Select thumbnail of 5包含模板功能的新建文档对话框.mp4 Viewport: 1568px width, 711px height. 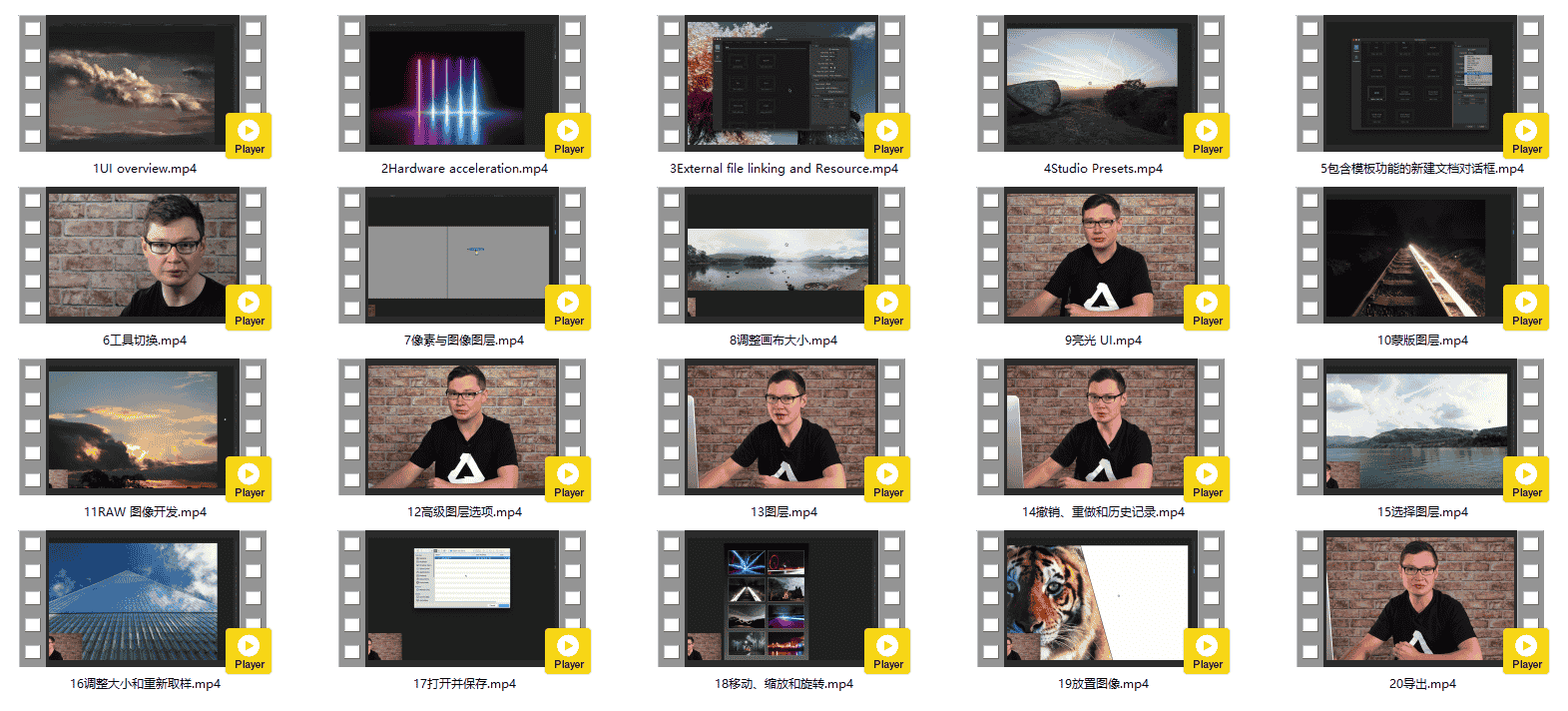pyautogui.click(x=1420, y=84)
